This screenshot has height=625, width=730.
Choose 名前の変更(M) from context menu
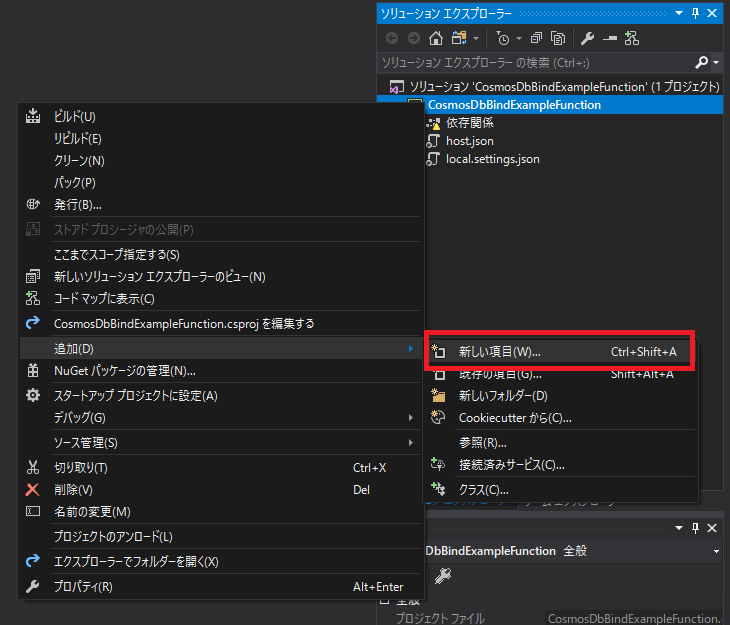click(x=221, y=511)
